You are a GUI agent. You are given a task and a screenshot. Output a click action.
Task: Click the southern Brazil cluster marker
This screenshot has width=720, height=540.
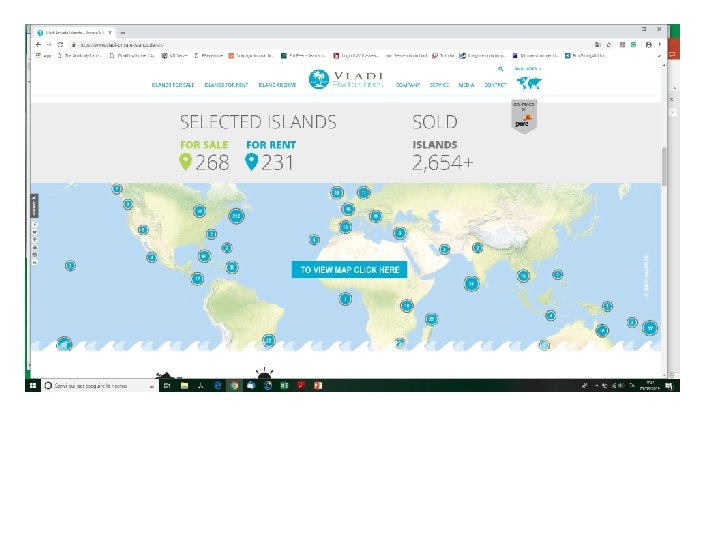pyautogui.click(x=269, y=341)
